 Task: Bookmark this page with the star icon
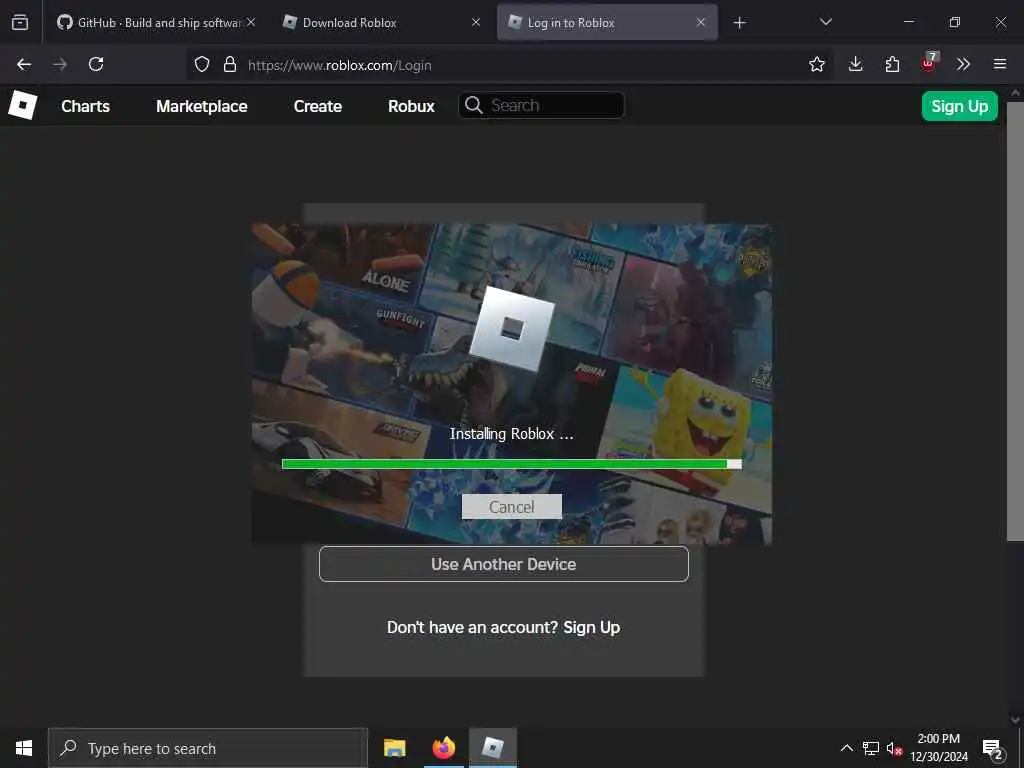pyautogui.click(x=816, y=64)
